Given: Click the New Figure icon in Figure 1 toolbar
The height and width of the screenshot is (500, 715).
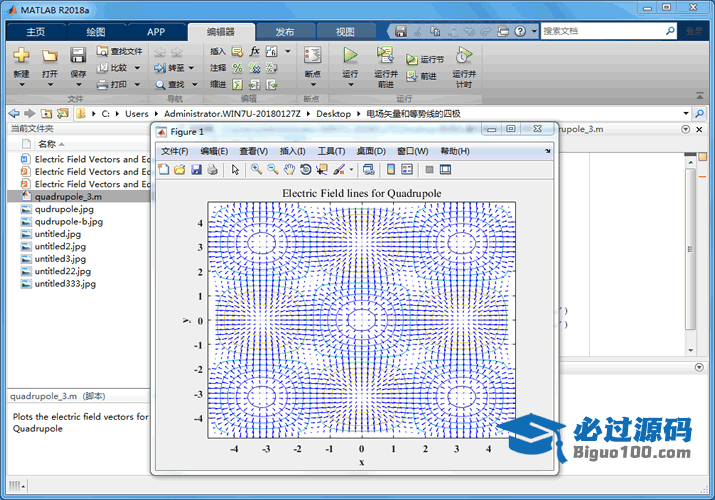Looking at the screenshot, I should [x=163, y=170].
